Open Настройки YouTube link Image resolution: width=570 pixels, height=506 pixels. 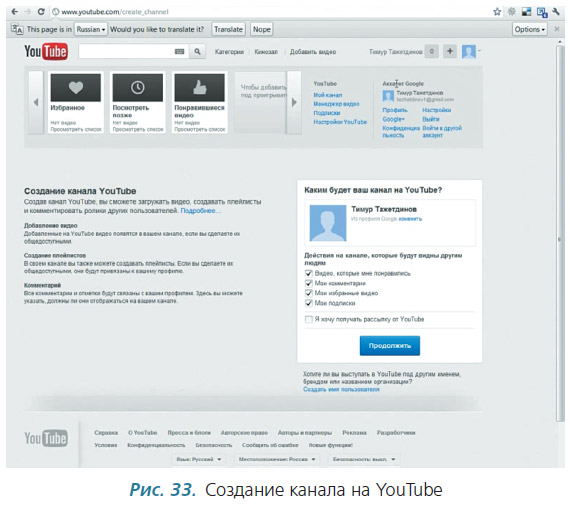340,122
